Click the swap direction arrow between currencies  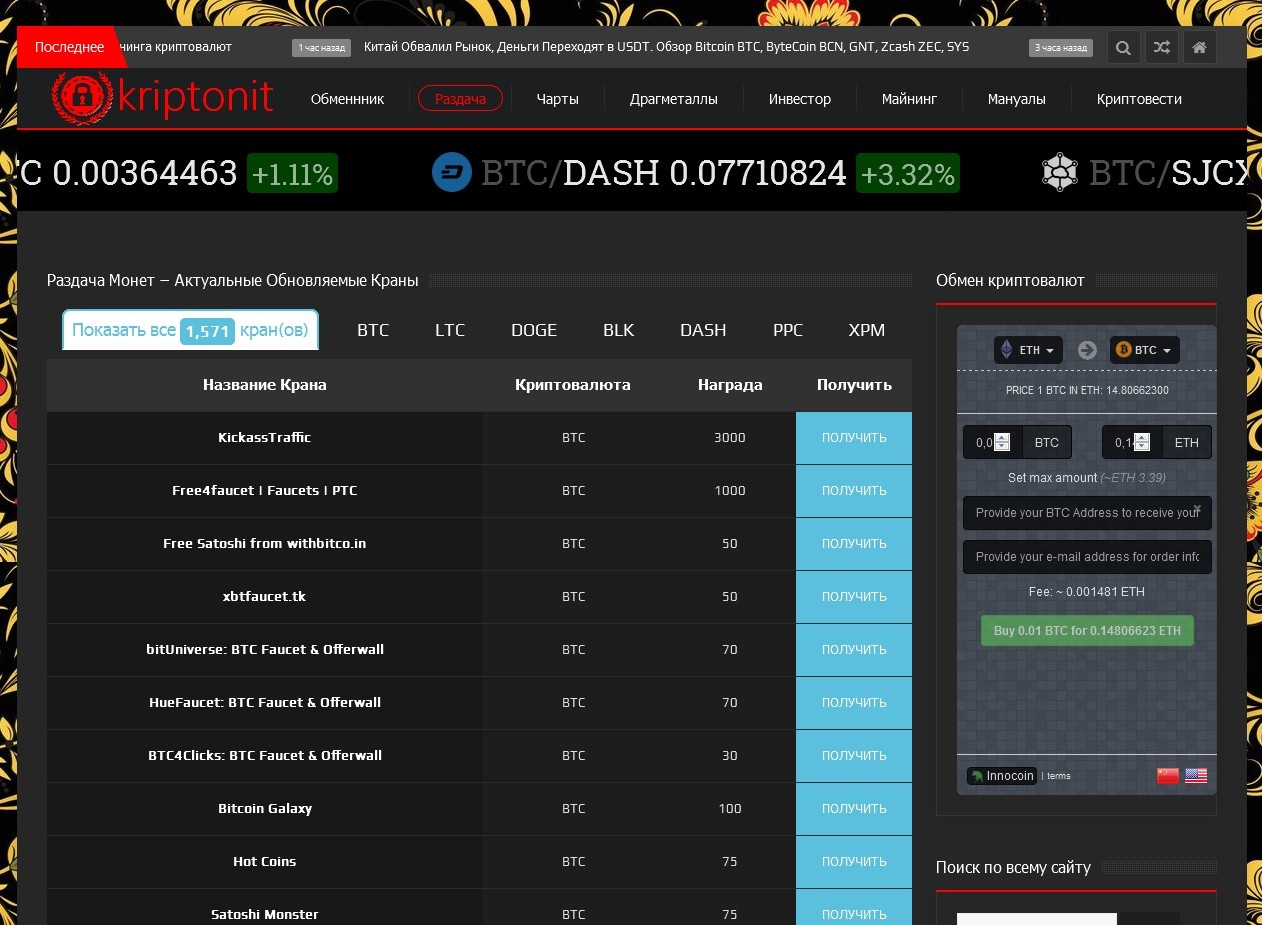(x=1087, y=350)
